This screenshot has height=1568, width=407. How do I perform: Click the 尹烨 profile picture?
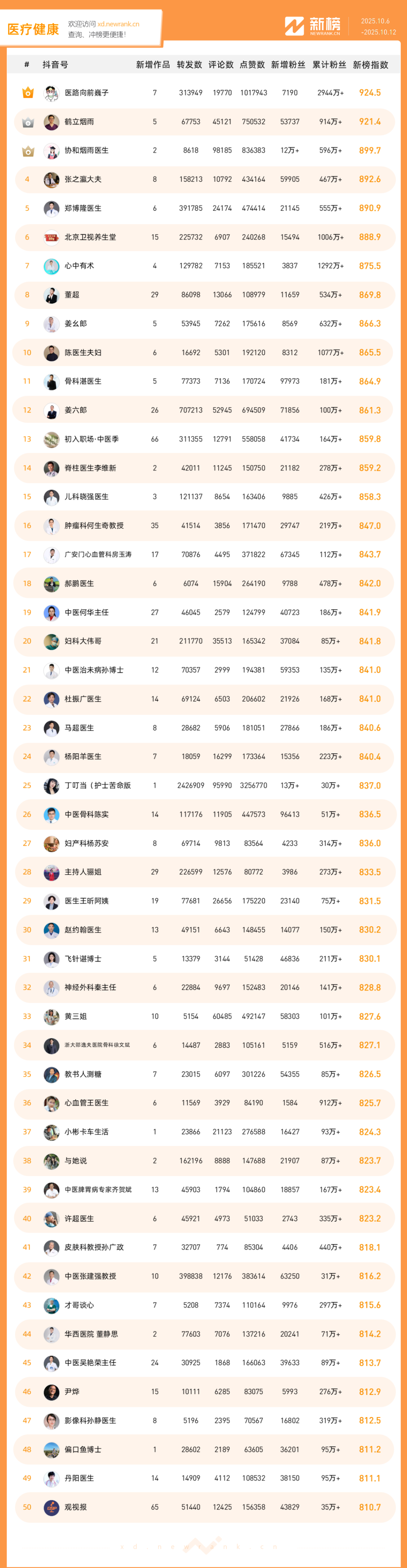click(x=51, y=1391)
